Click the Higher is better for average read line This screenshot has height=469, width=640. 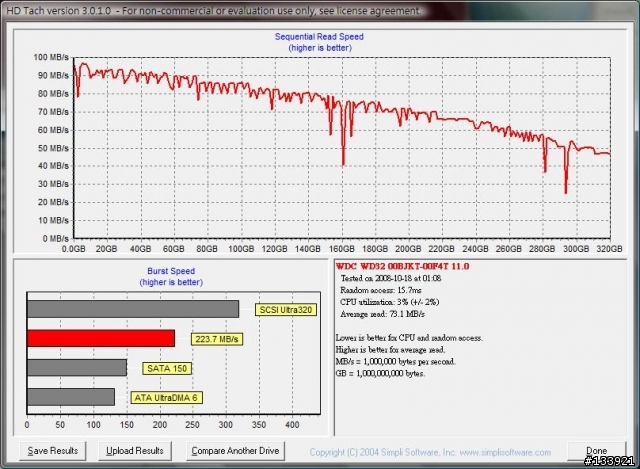pos(390,350)
